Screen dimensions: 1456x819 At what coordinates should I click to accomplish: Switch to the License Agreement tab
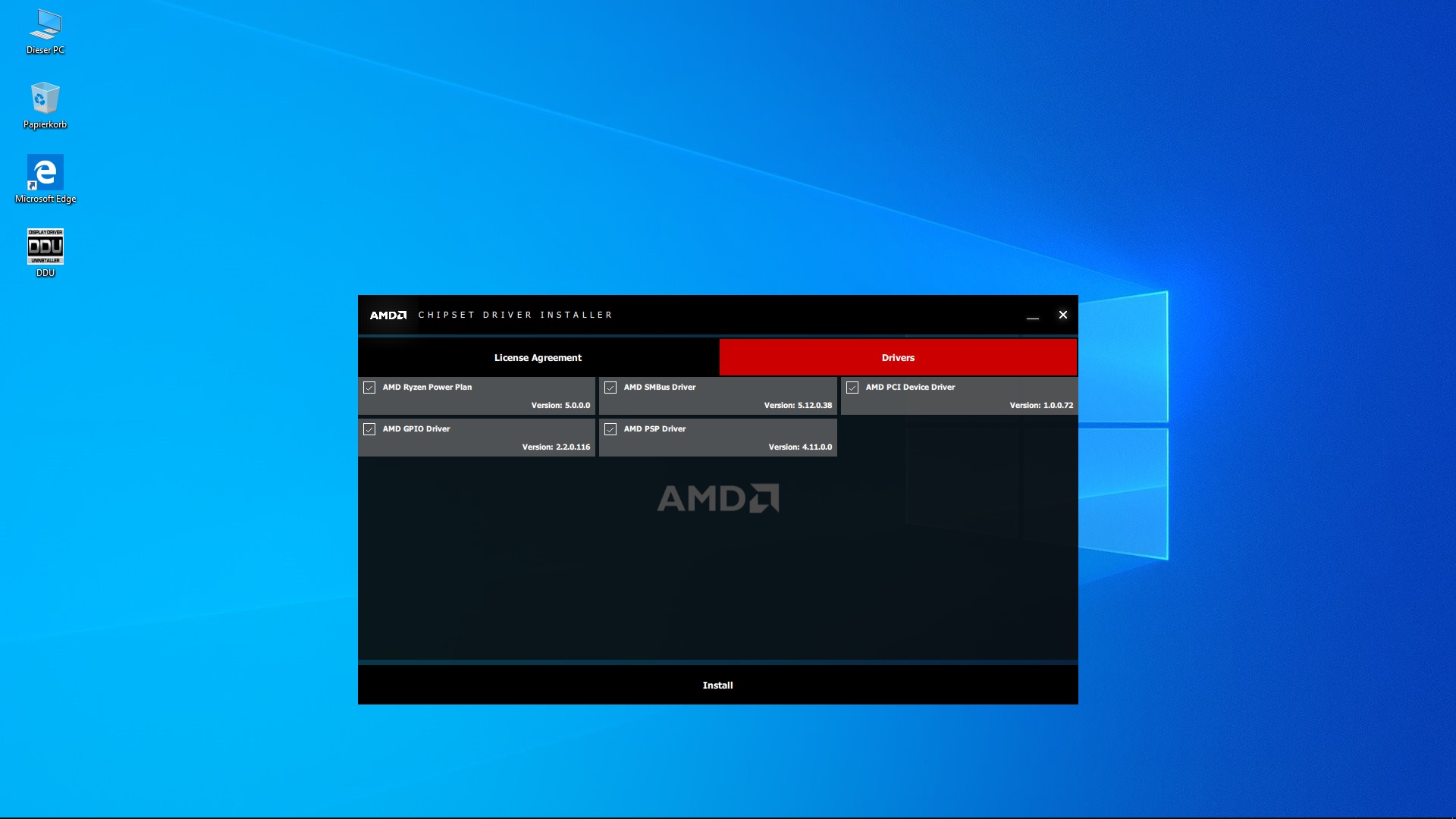click(538, 358)
